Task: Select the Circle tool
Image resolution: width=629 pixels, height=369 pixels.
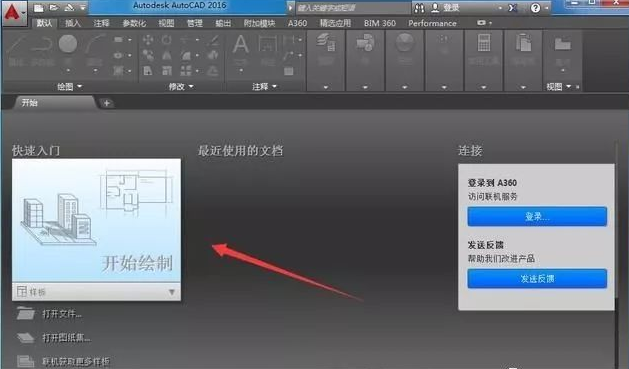Action: (x=68, y=44)
